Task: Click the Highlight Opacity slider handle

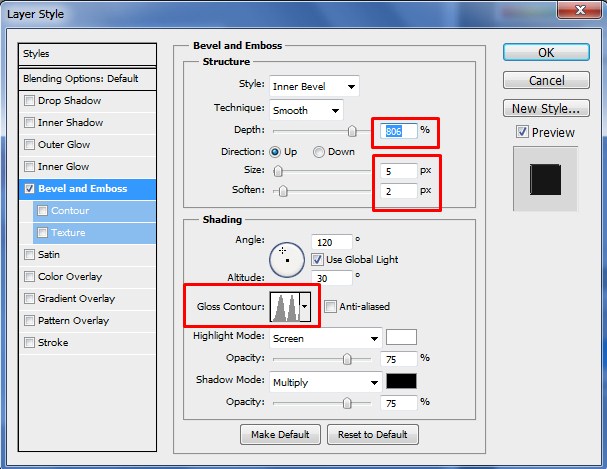Action: pos(347,359)
